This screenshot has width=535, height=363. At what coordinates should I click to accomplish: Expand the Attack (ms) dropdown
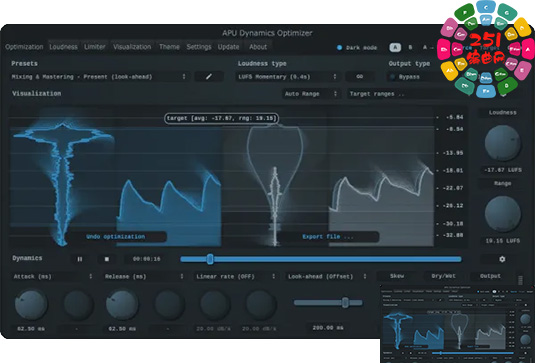[x=53, y=276]
